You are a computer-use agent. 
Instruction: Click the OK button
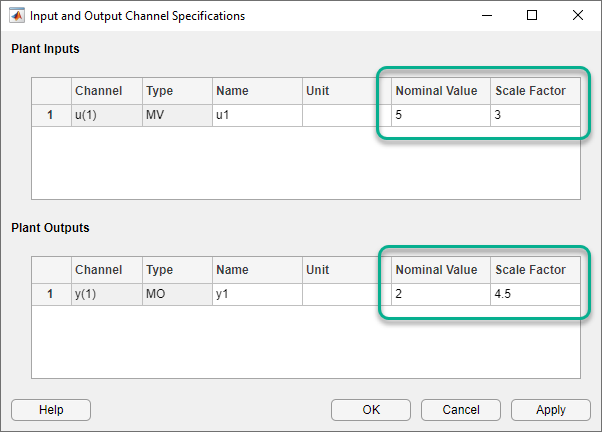click(x=371, y=410)
